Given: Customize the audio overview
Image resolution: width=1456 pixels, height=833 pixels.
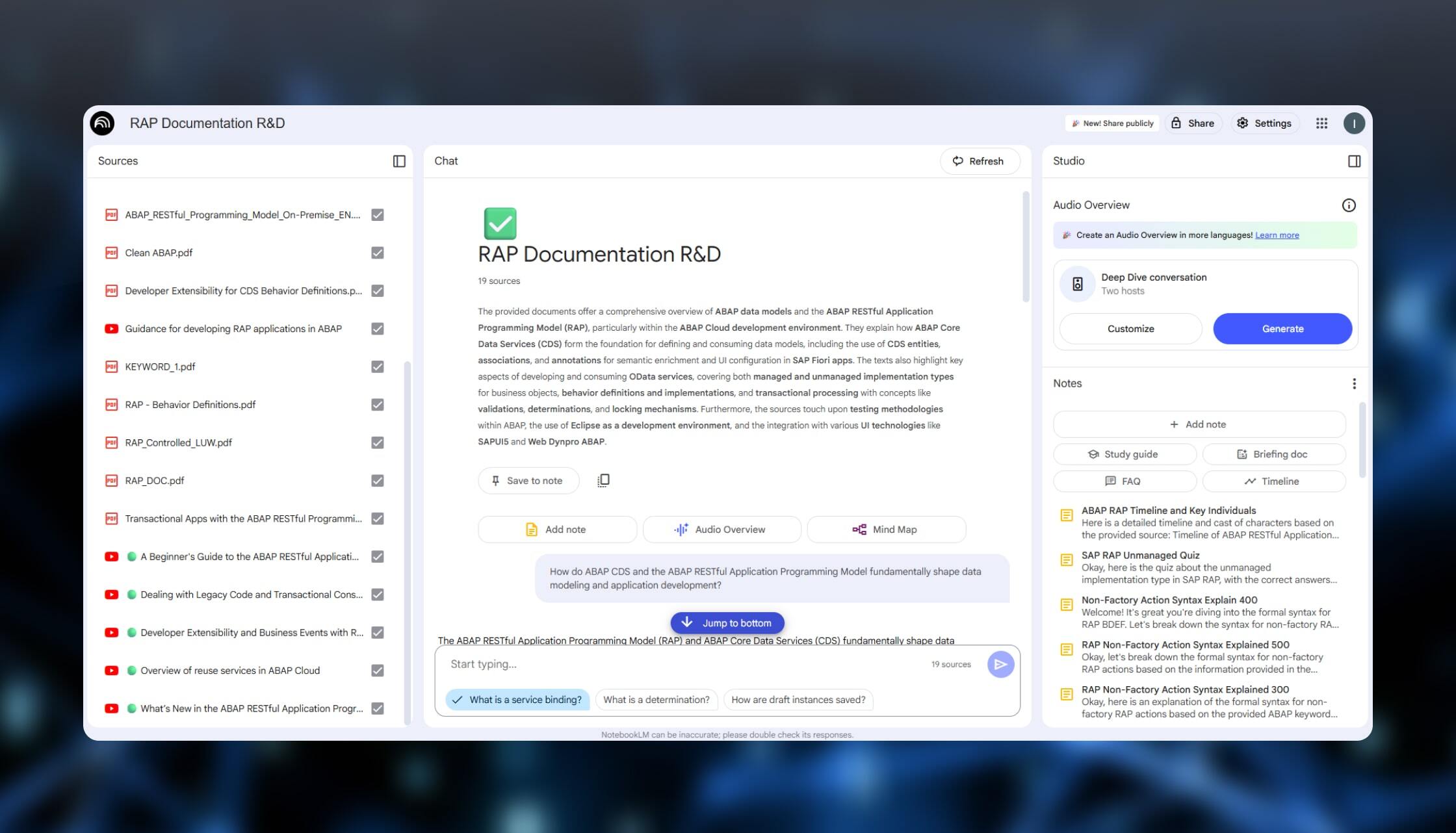Looking at the screenshot, I should 1130,329.
